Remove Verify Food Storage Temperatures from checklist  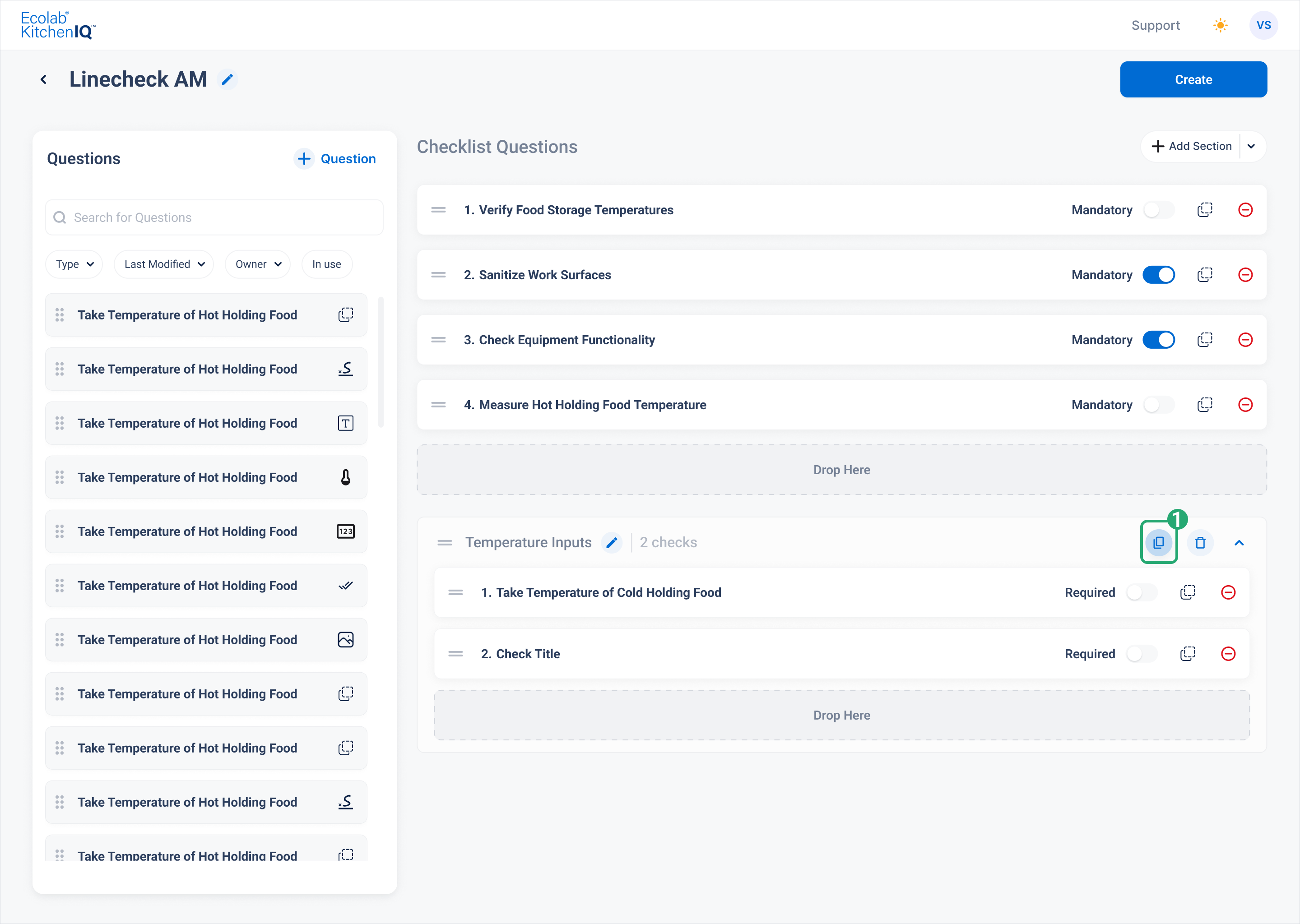pyautogui.click(x=1245, y=210)
